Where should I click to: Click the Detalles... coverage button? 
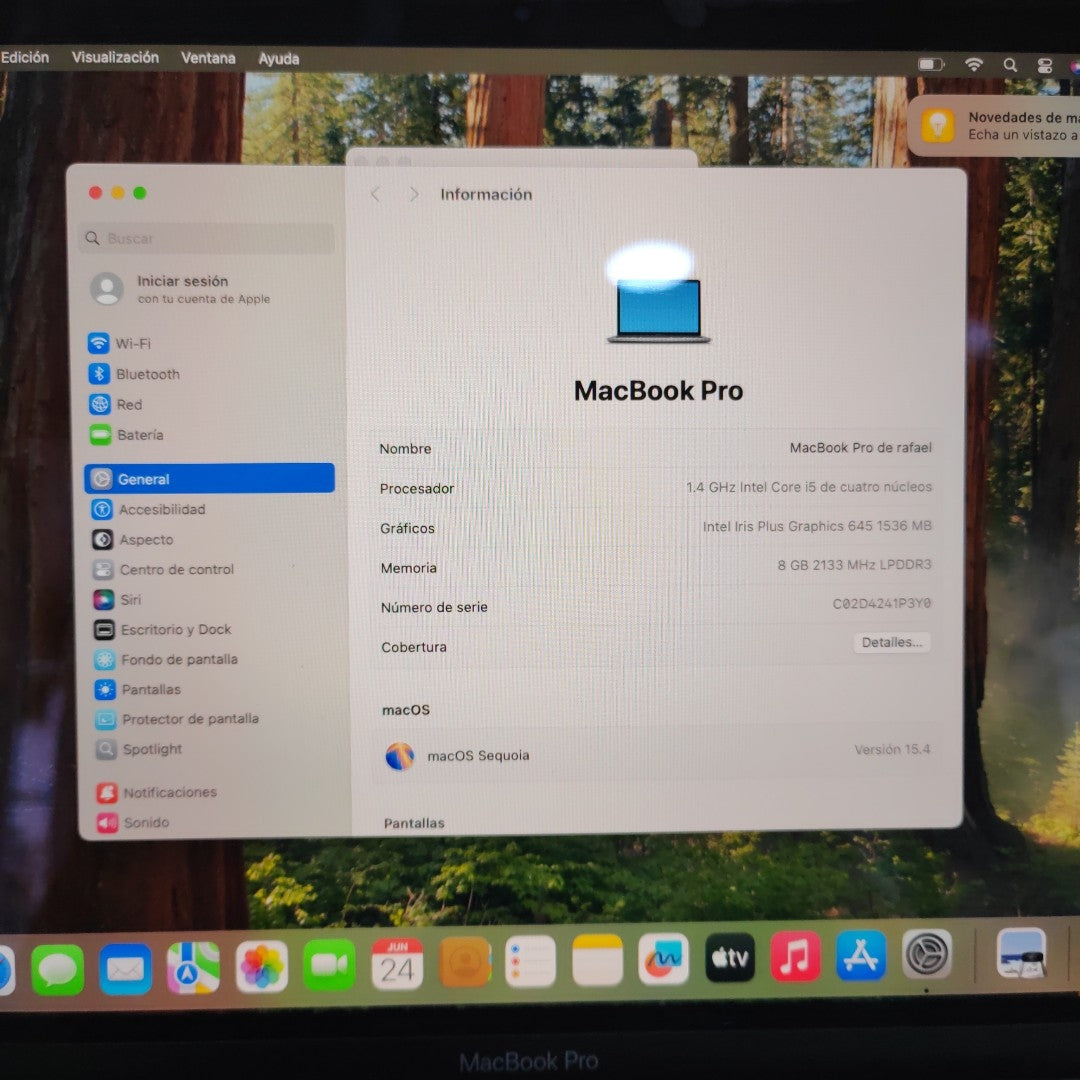(892, 642)
